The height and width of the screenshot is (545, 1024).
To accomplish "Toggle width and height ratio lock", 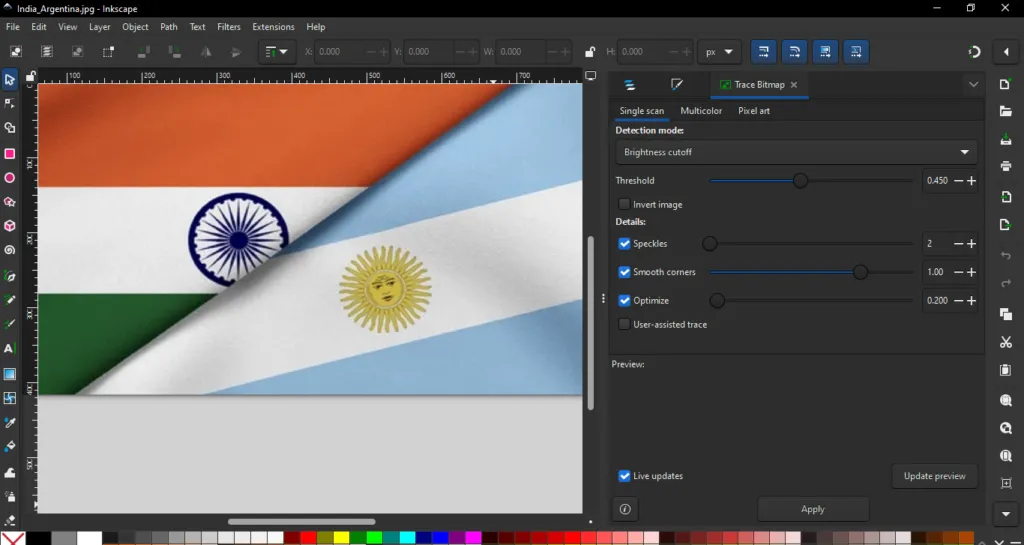I will pyautogui.click(x=590, y=52).
